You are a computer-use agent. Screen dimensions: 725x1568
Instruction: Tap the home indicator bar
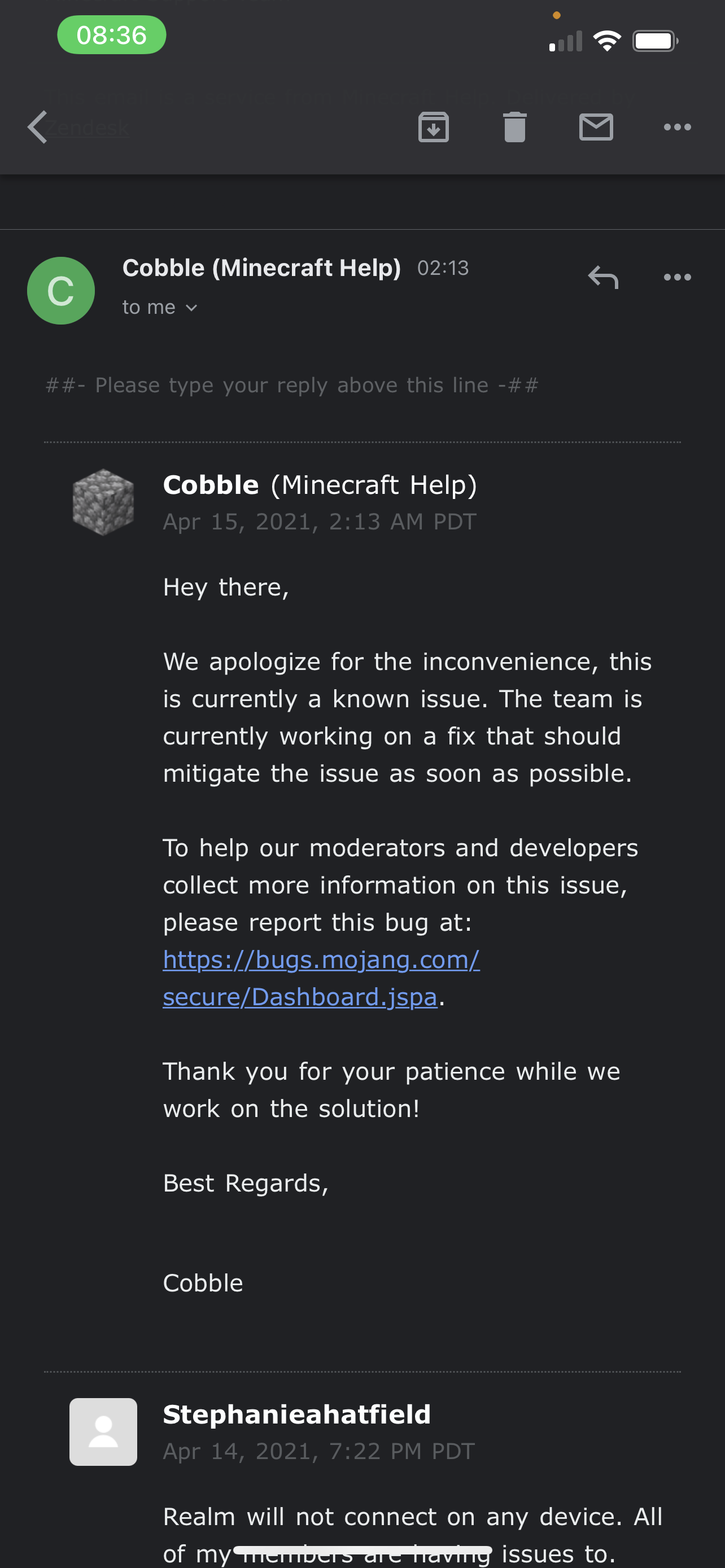362,1550
